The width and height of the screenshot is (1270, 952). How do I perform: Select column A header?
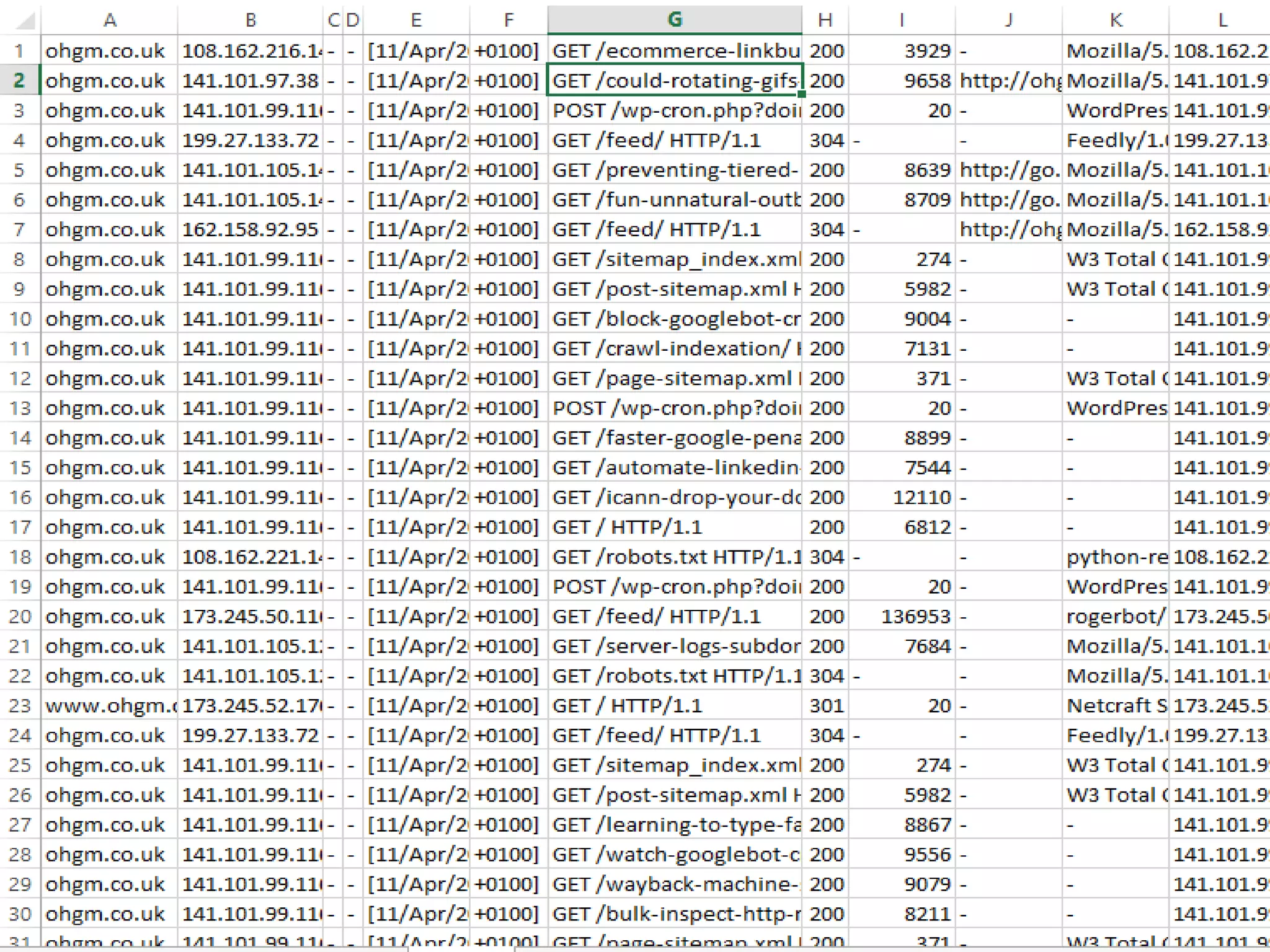pos(109,20)
